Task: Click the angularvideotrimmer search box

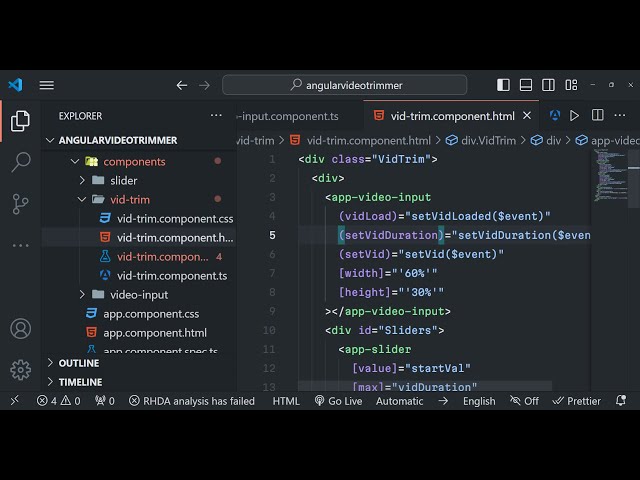Action: [x=345, y=85]
